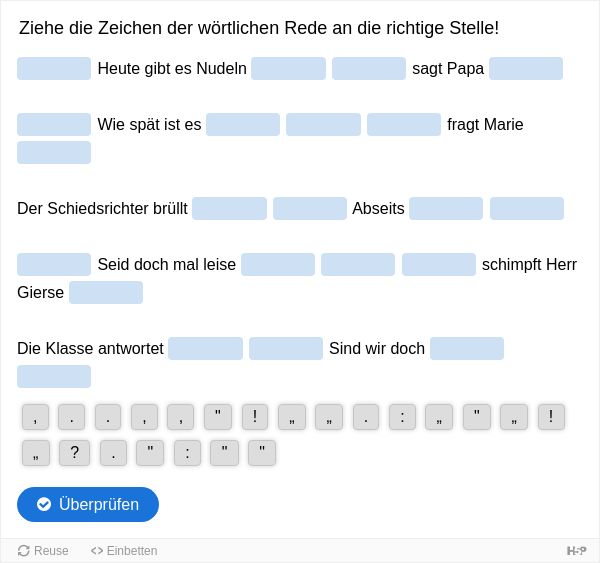Pick the last closing quote token in bottom row
600x563 pixels.
(262, 453)
